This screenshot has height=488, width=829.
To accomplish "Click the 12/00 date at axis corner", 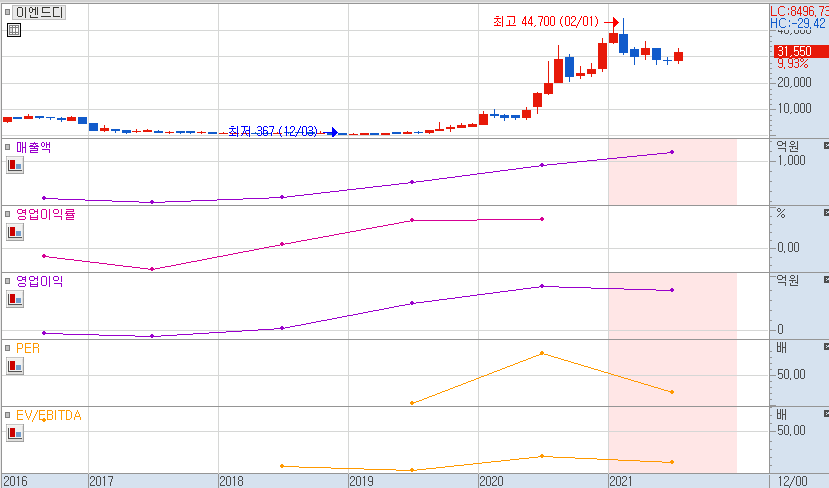I will (x=794, y=481).
